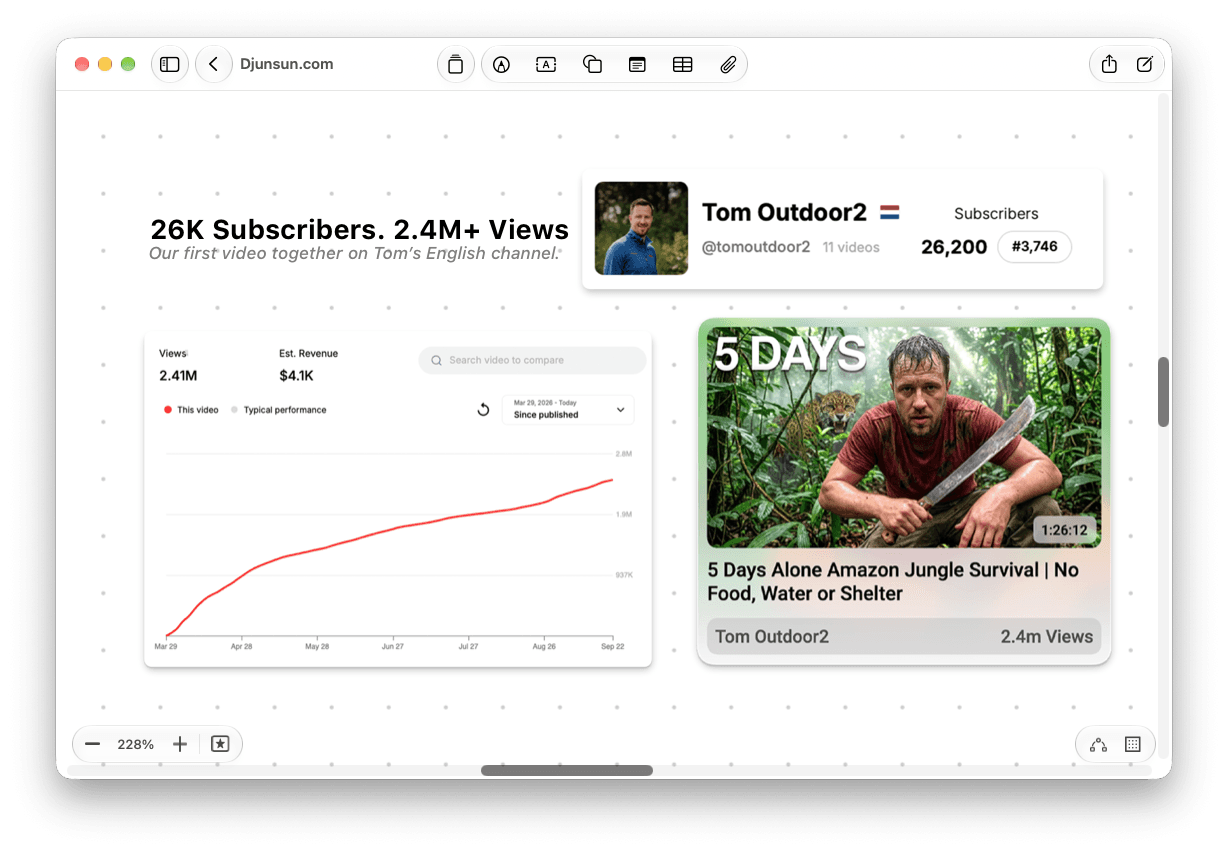The height and width of the screenshot is (853, 1228).
Task: Insert a table using the table icon
Action: 682,64
